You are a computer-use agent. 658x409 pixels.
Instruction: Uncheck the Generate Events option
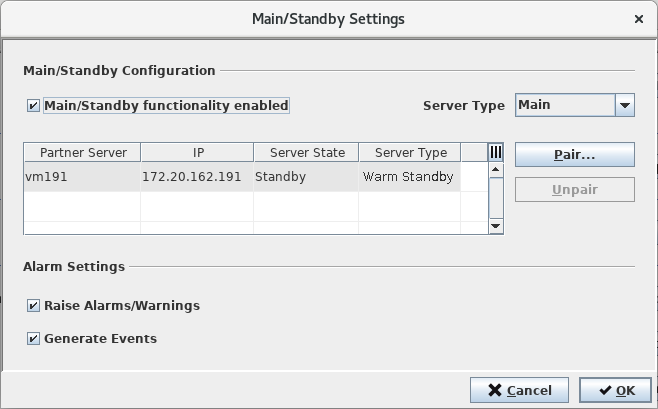click(x=34, y=339)
